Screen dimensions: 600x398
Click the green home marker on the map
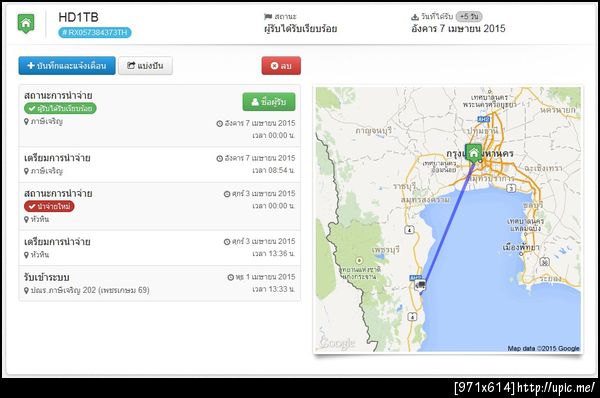(x=473, y=153)
